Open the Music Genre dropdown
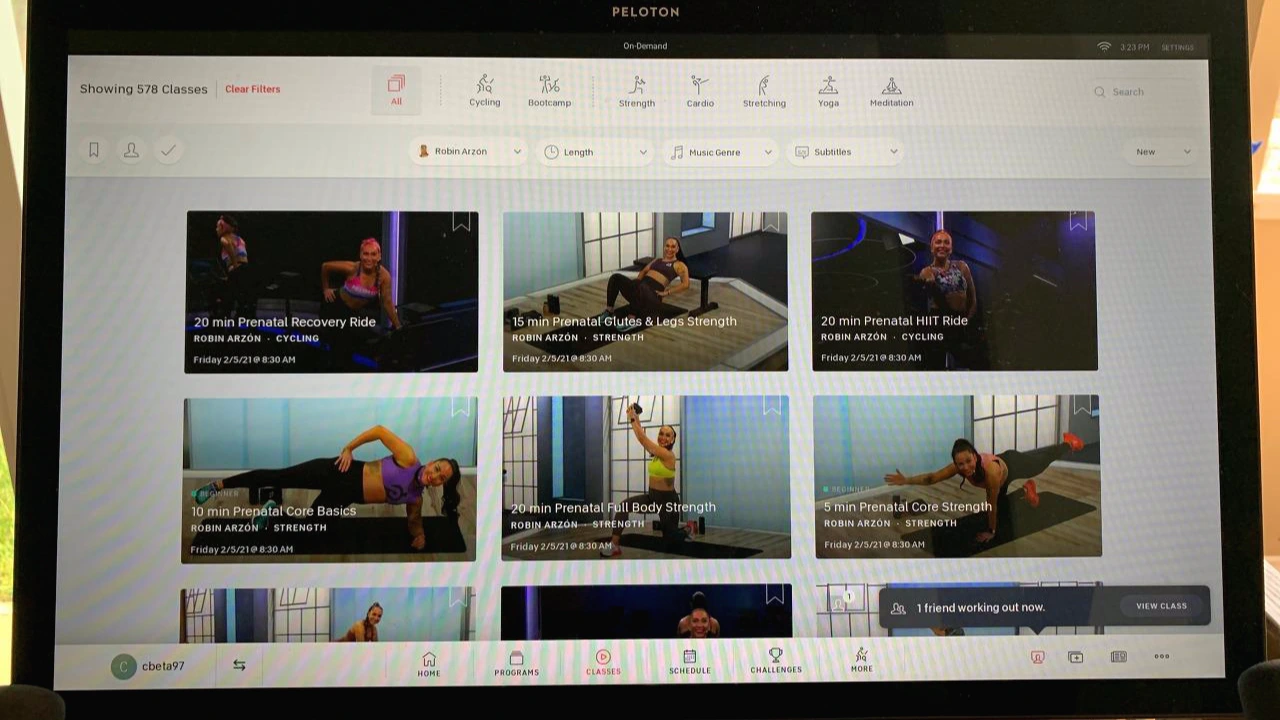 (720, 152)
